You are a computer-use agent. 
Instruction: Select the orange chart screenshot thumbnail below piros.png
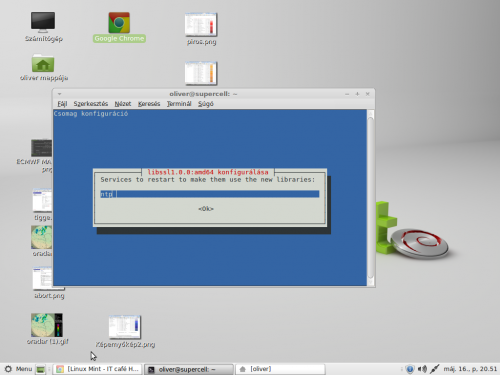pyautogui.click(x=201, y=73)
